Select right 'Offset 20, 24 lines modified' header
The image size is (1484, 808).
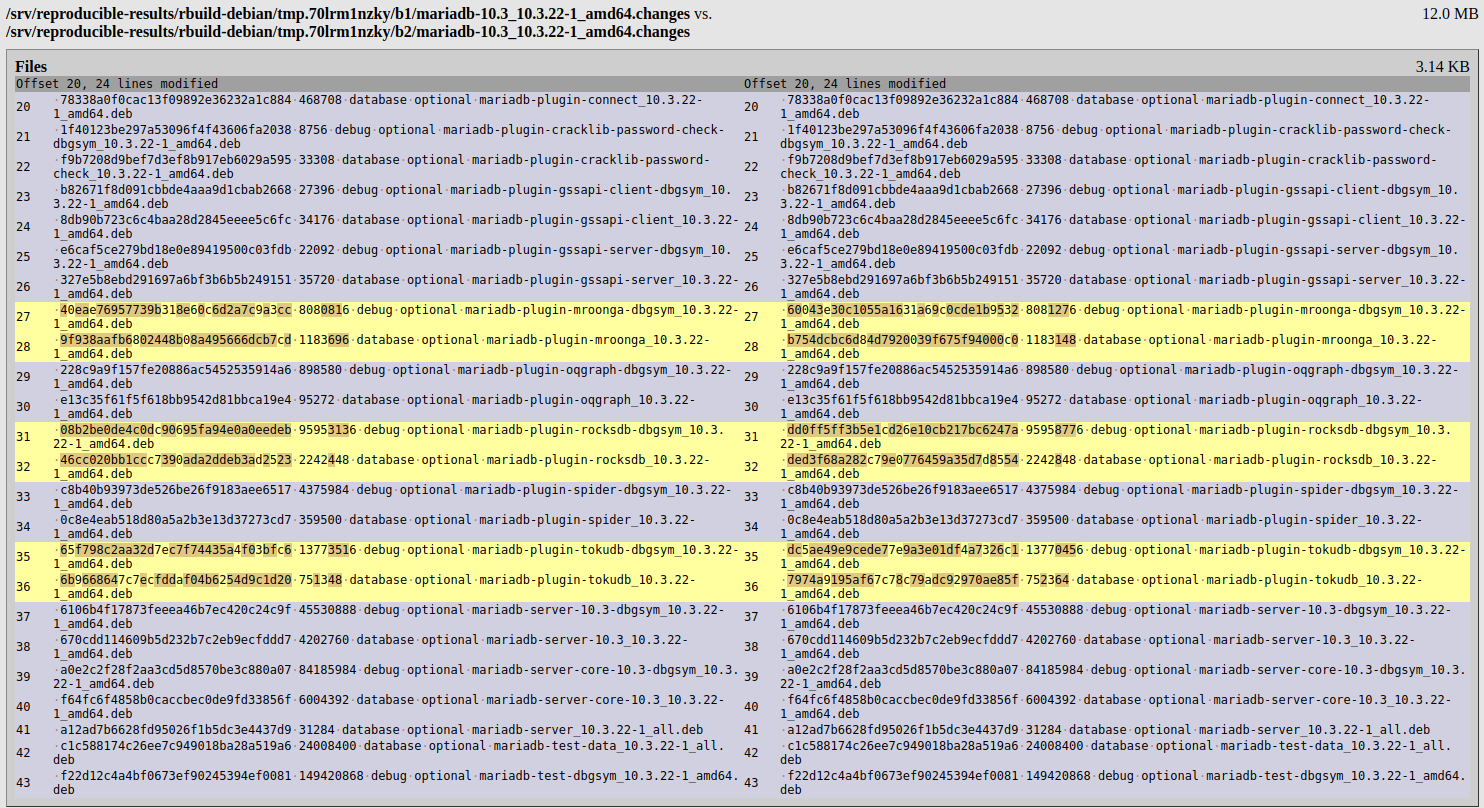pos(845,84)
